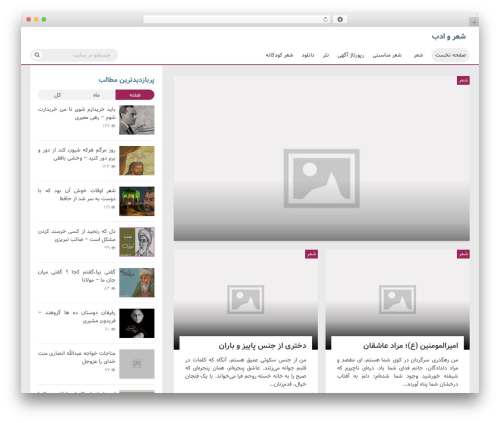500x423 pixels.
Task: Open the دانلود menu item
Action: (308, 55)
